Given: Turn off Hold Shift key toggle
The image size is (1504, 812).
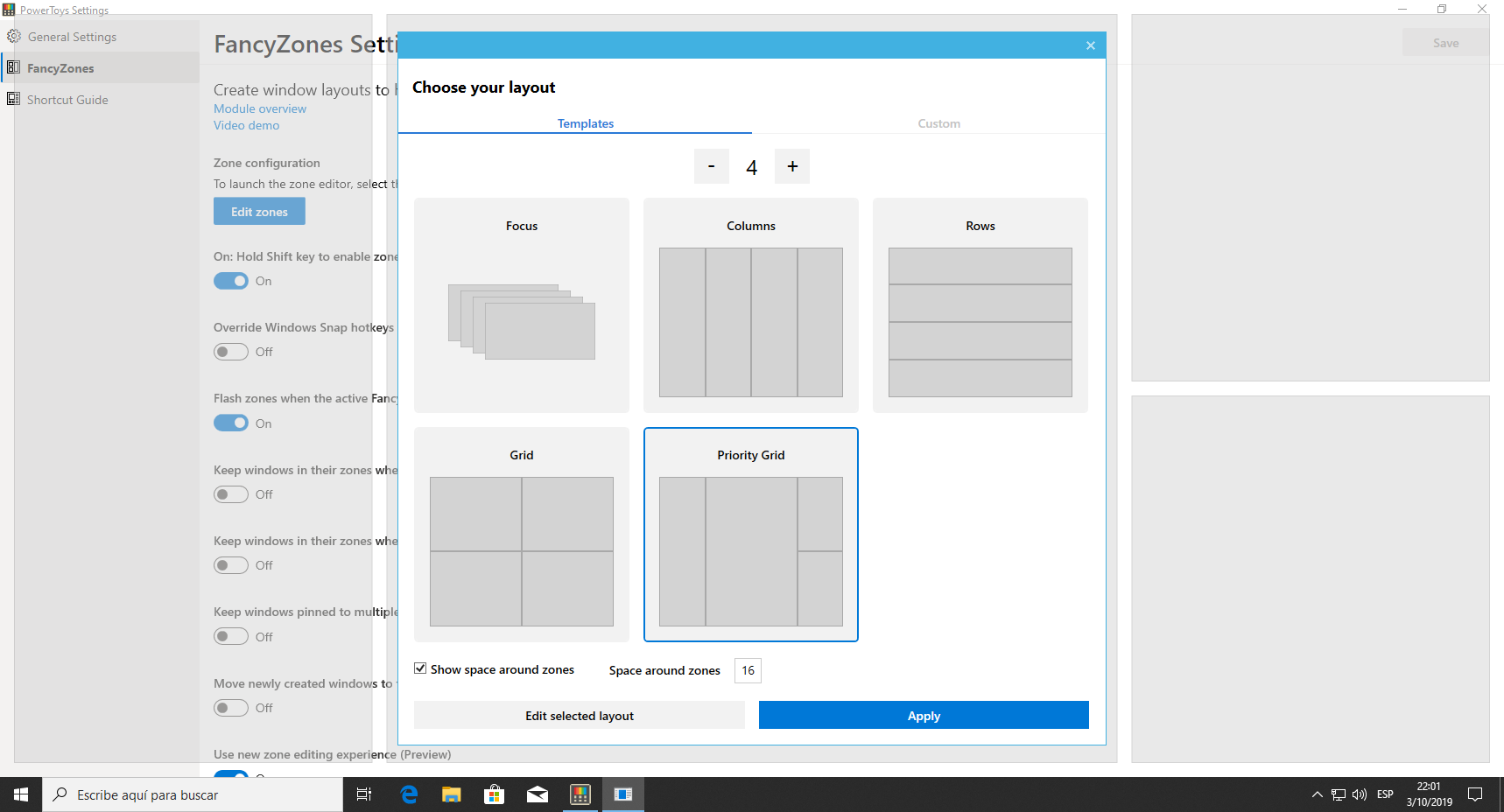Looking at the screenshot, I should (x=231, y=281).
